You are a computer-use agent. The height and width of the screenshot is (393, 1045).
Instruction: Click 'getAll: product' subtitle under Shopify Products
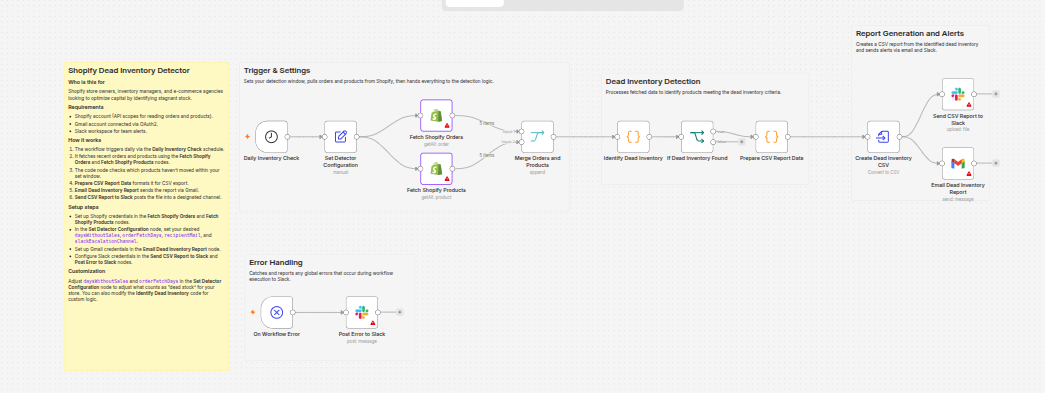coord(437,198)
